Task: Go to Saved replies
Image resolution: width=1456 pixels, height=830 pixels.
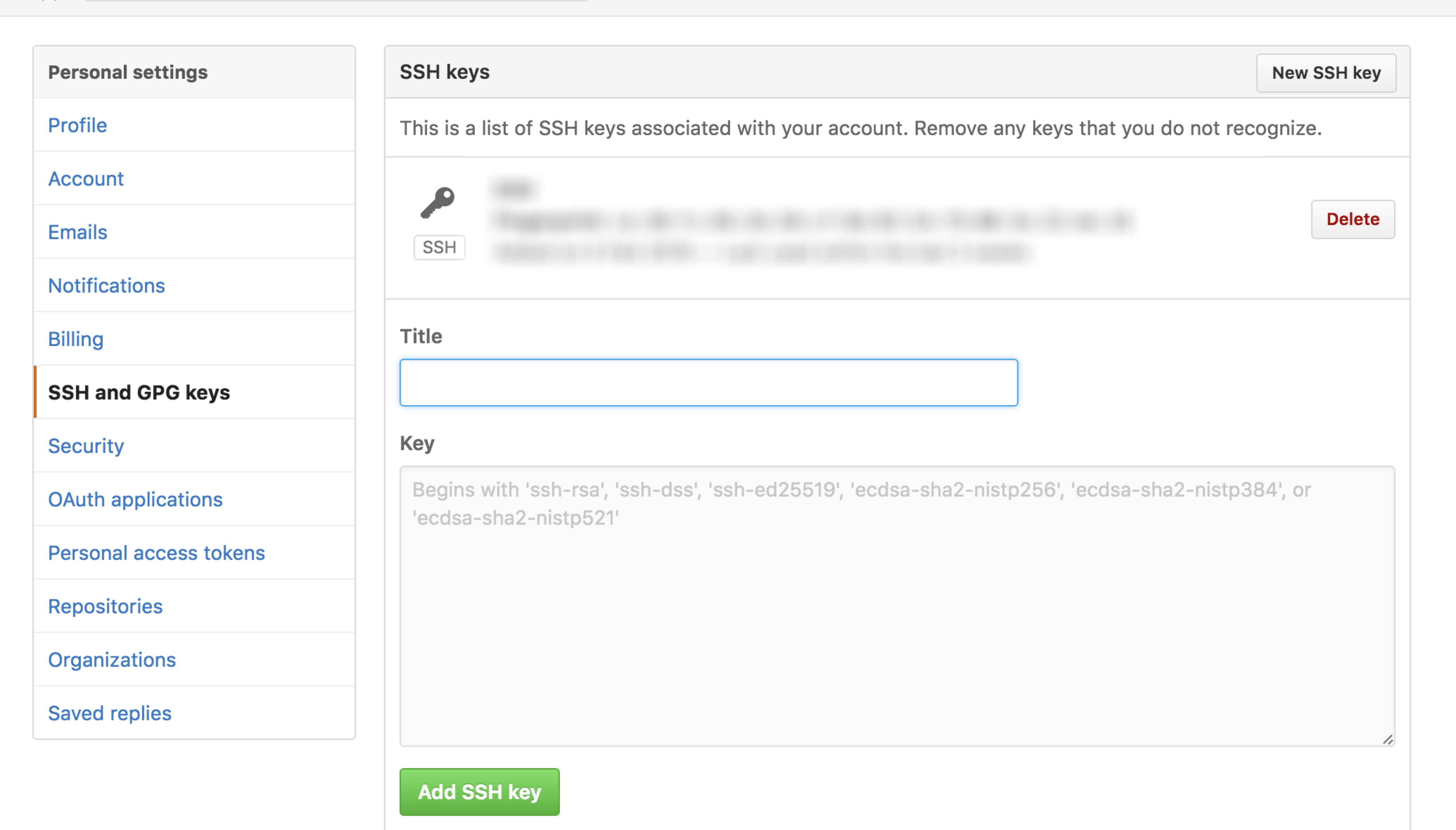Action: 109,713
